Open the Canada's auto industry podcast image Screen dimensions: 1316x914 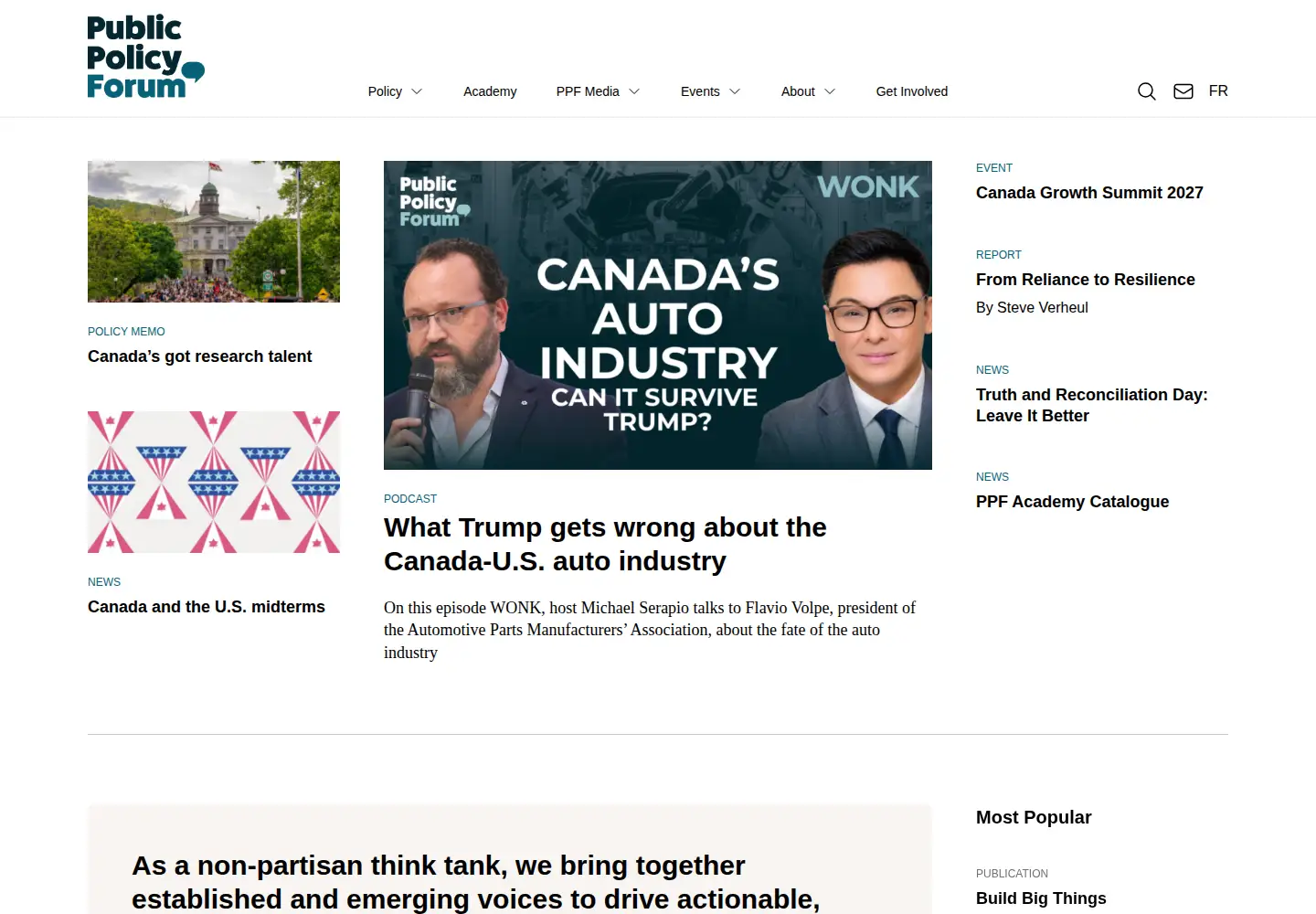click(658, 315)
